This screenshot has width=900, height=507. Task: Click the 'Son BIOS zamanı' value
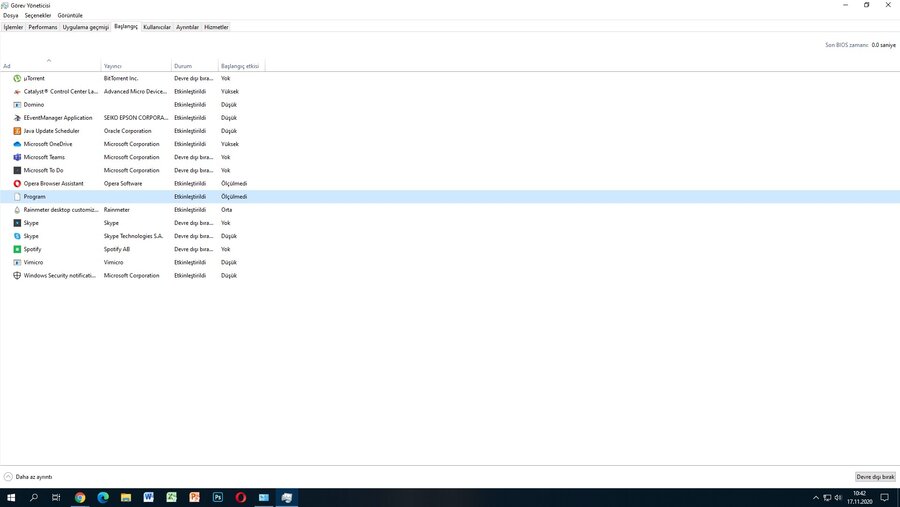883,45
